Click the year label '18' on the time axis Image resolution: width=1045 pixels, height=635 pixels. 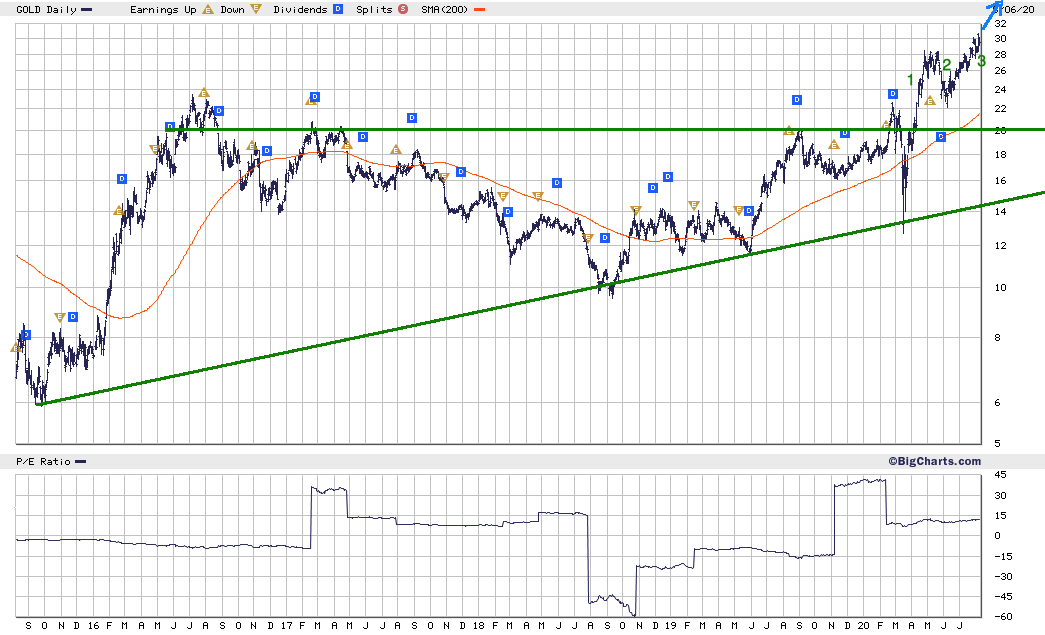coord(479,626)
